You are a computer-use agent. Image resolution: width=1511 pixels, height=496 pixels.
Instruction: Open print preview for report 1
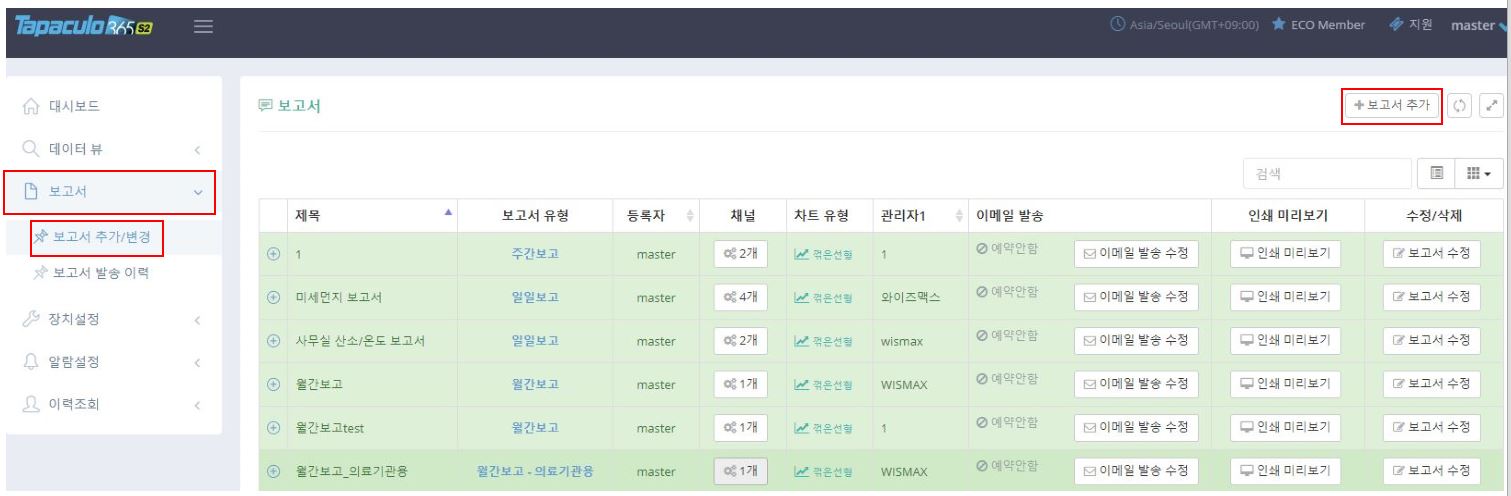click(1285, 254)
